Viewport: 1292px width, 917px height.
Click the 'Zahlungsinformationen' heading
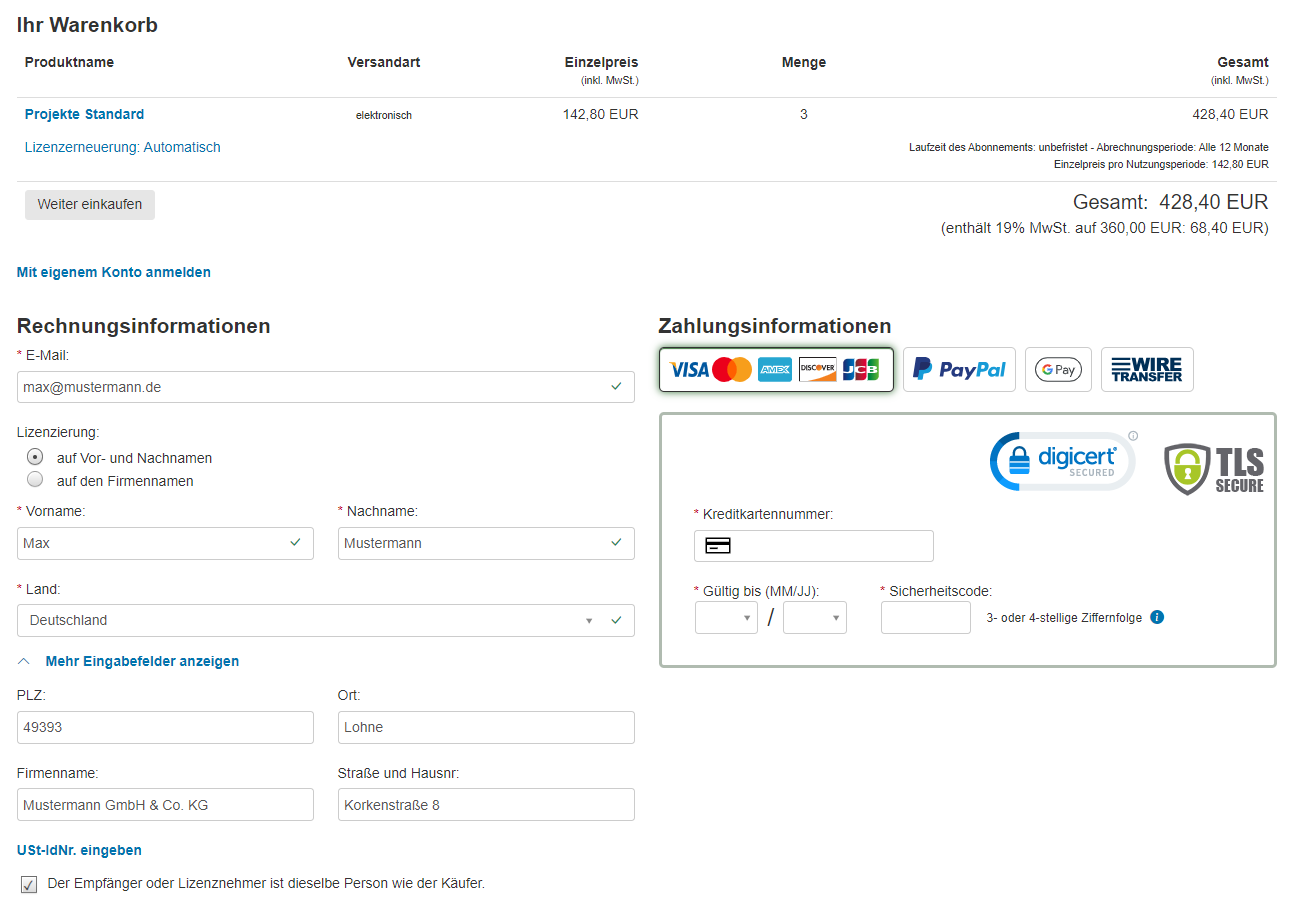tap(775, 326)
